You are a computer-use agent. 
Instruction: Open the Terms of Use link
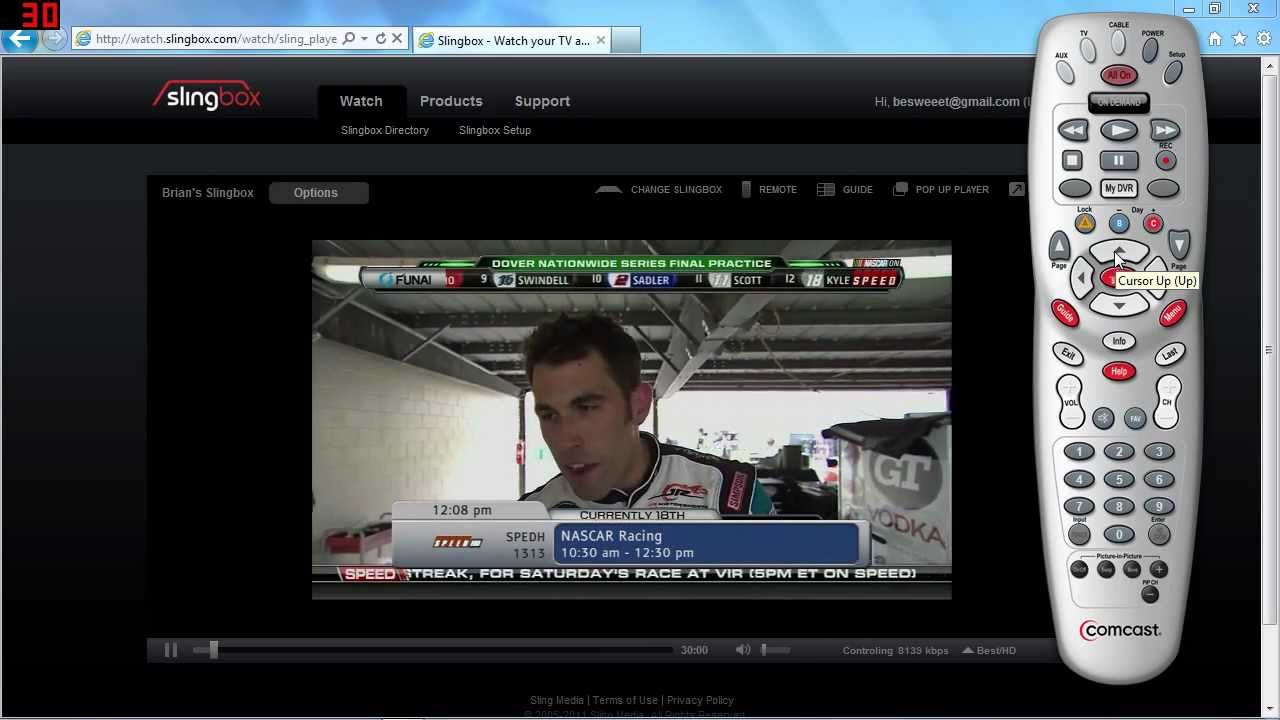[625, 700]
